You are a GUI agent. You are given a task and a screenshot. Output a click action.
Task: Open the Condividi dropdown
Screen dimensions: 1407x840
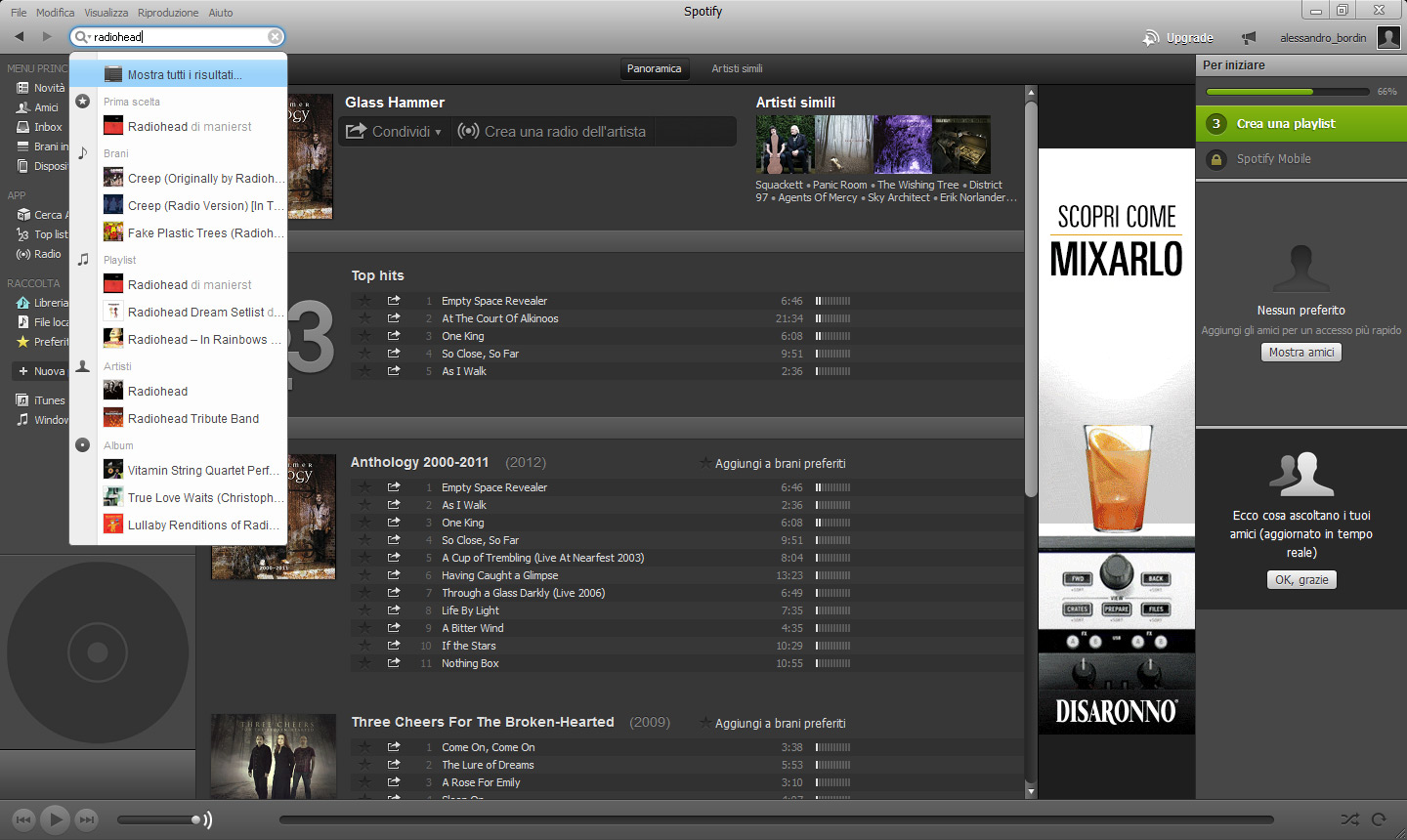coord(395,131)
